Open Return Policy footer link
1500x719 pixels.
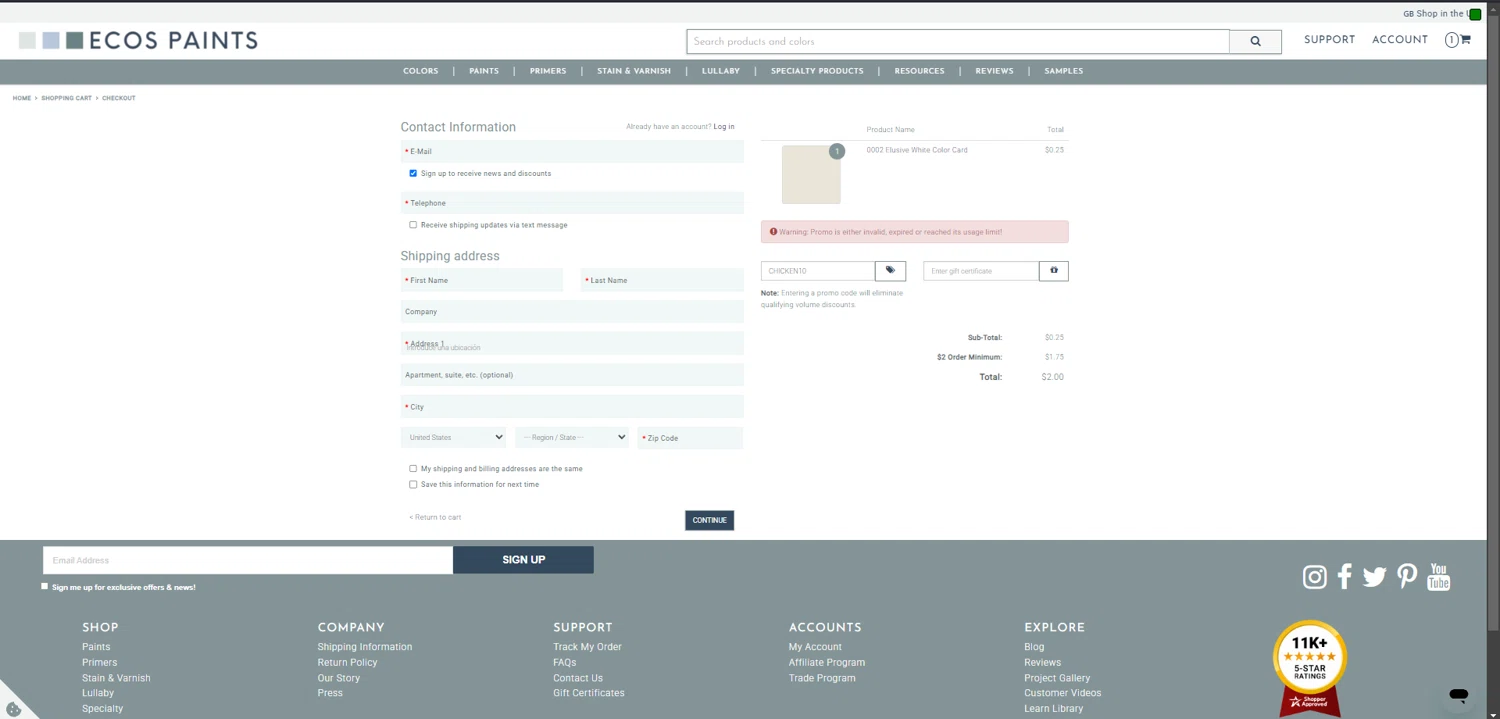click(x=347, y=662)
